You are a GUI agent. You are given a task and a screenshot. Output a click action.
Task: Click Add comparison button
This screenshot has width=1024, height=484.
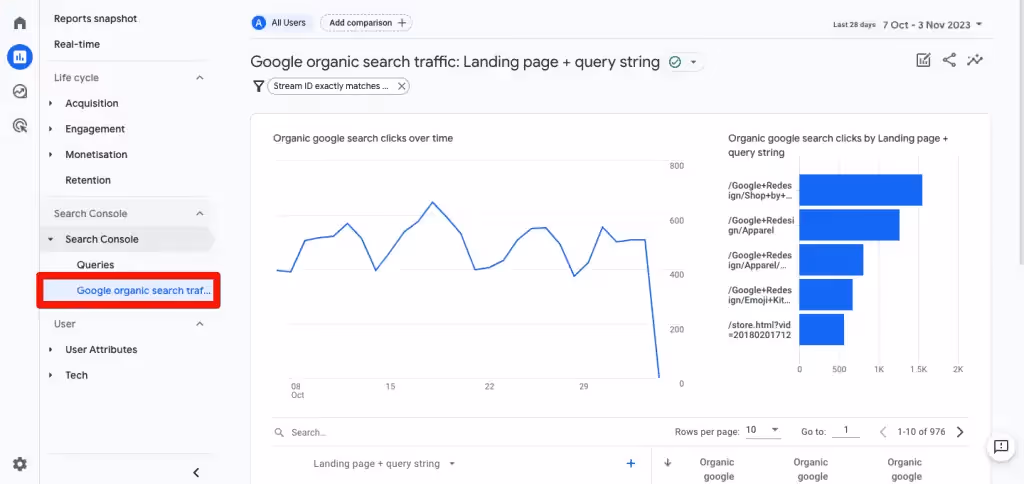click(x=366, y=23)
